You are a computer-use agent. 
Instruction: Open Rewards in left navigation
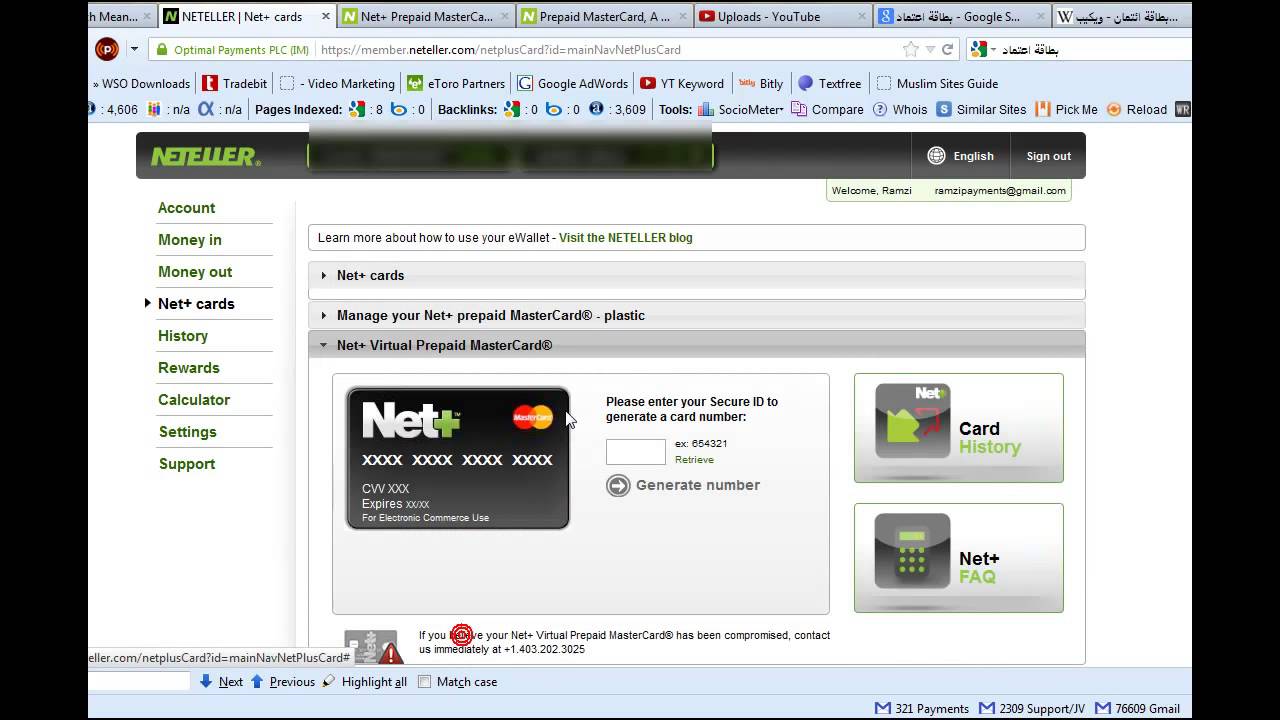coord(188,368)
